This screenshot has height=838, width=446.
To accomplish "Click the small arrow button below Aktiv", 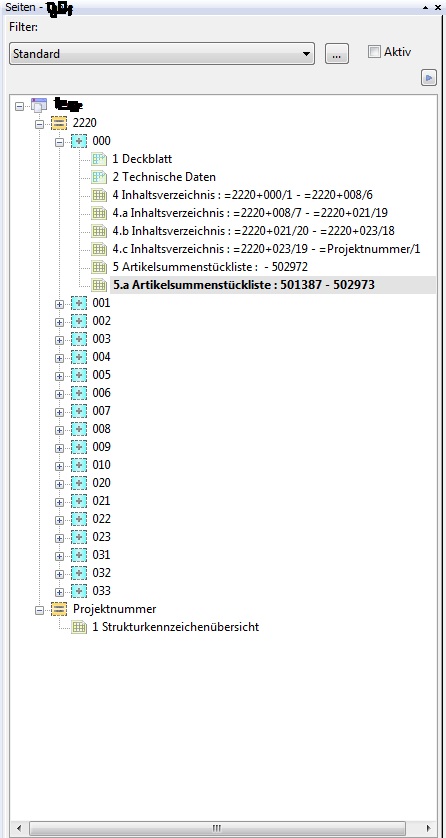I will coord(429,78).
